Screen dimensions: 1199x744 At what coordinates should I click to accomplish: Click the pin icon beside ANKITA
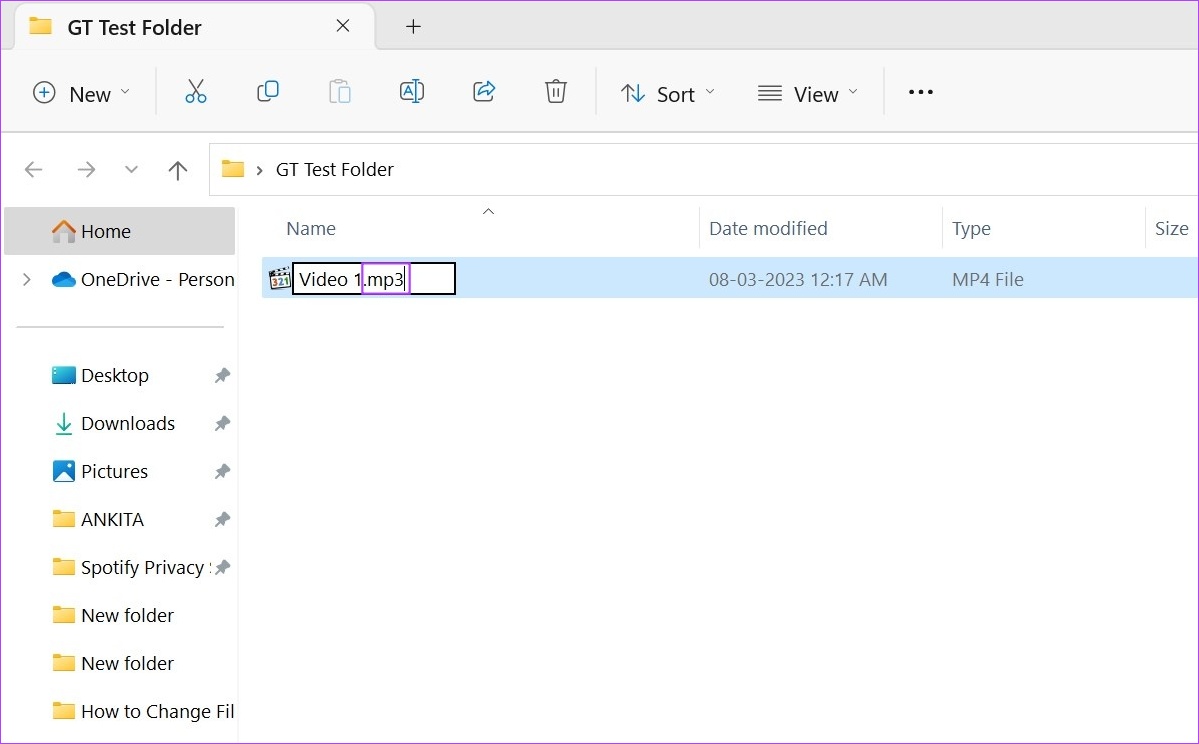pos(222,520)
